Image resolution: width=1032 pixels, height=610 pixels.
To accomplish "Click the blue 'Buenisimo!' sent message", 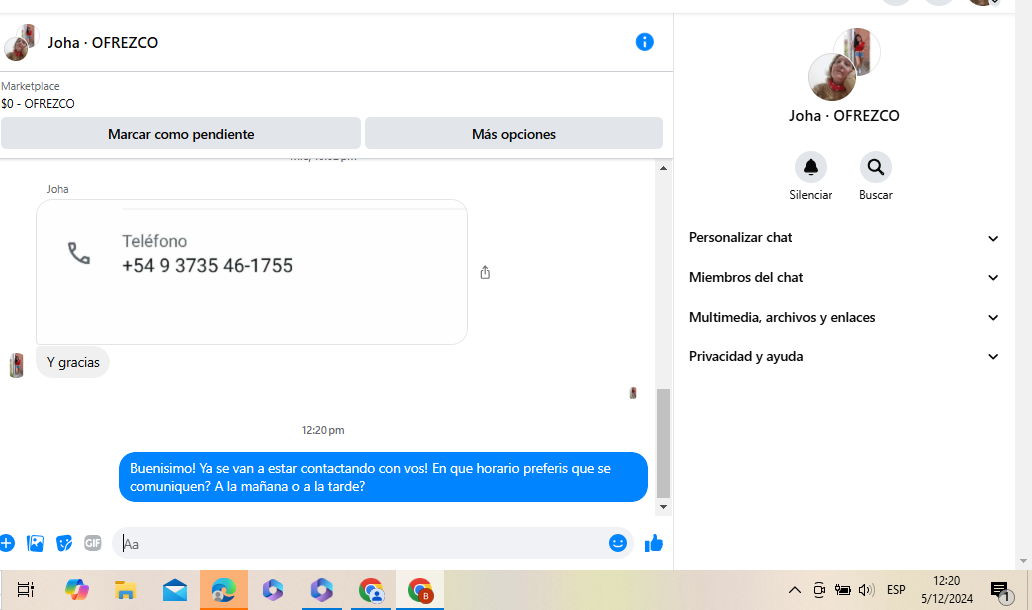I will [x=383, y=477].
